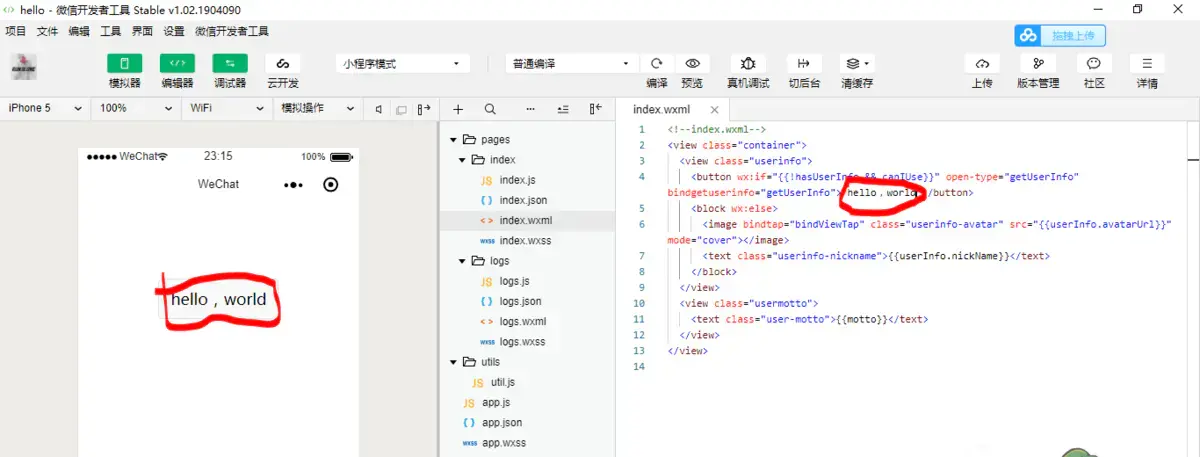This screenshot has height=457, width=1200.
Task: Open the 设置 menu
Action: pyautogui.click(x=174, y=31)
